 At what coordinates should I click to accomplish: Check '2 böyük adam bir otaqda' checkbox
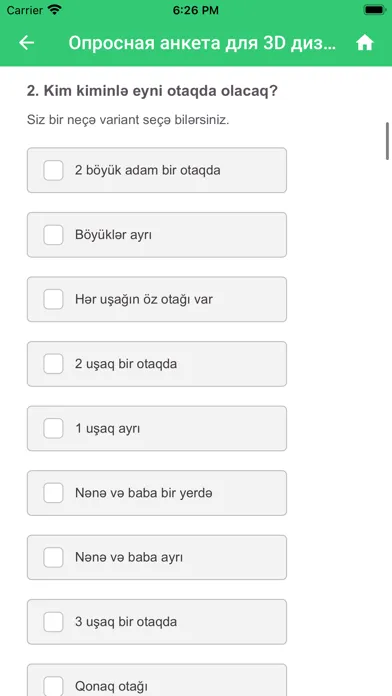point(53,170)
